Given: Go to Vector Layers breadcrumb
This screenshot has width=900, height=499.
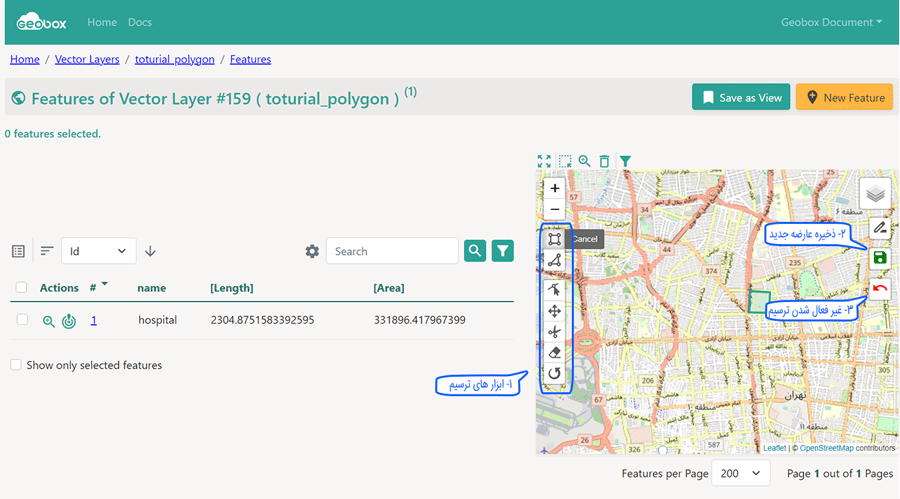Looking at the screenshot, I should tap(87, 59).
